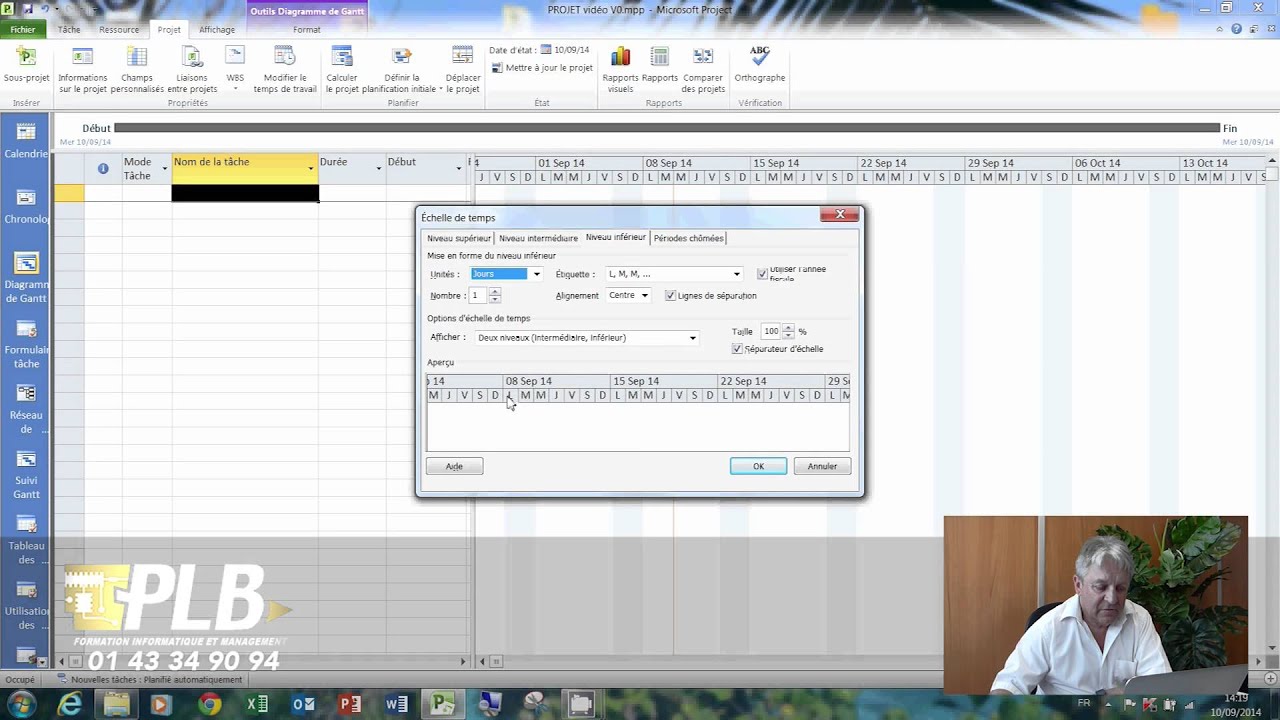Switch to the Ressource ribbon tab
The image size is (1280, 720).
click(x=119, y=30)
